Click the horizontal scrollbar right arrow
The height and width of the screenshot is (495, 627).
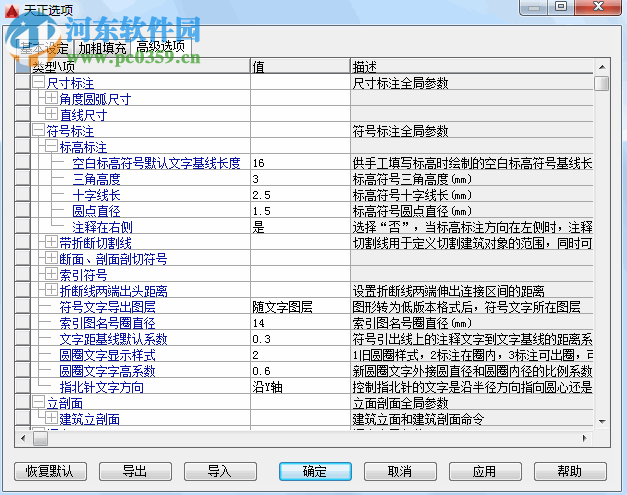click(x=585, y=438)
